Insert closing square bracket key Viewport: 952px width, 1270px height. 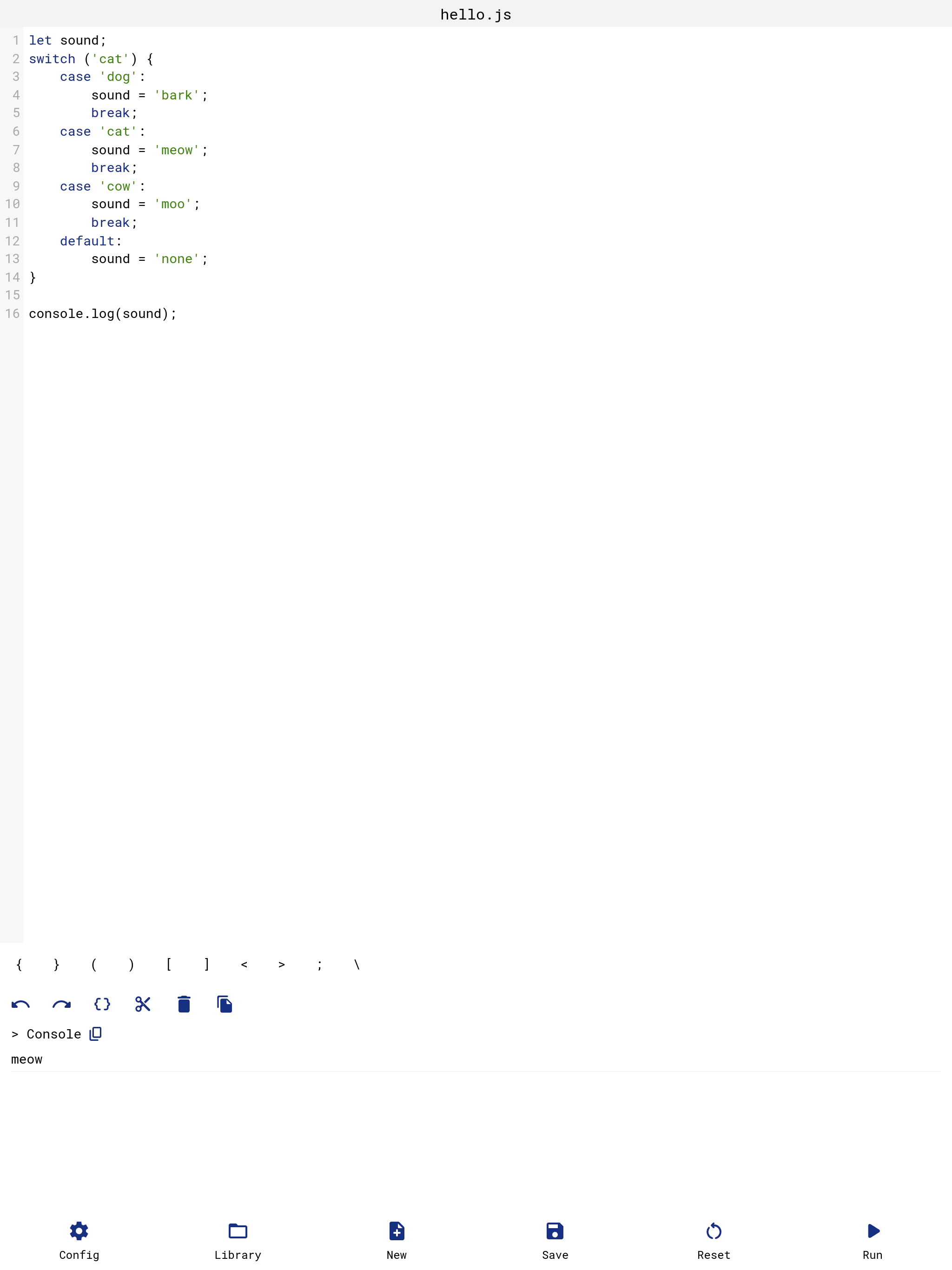point(207,965)
